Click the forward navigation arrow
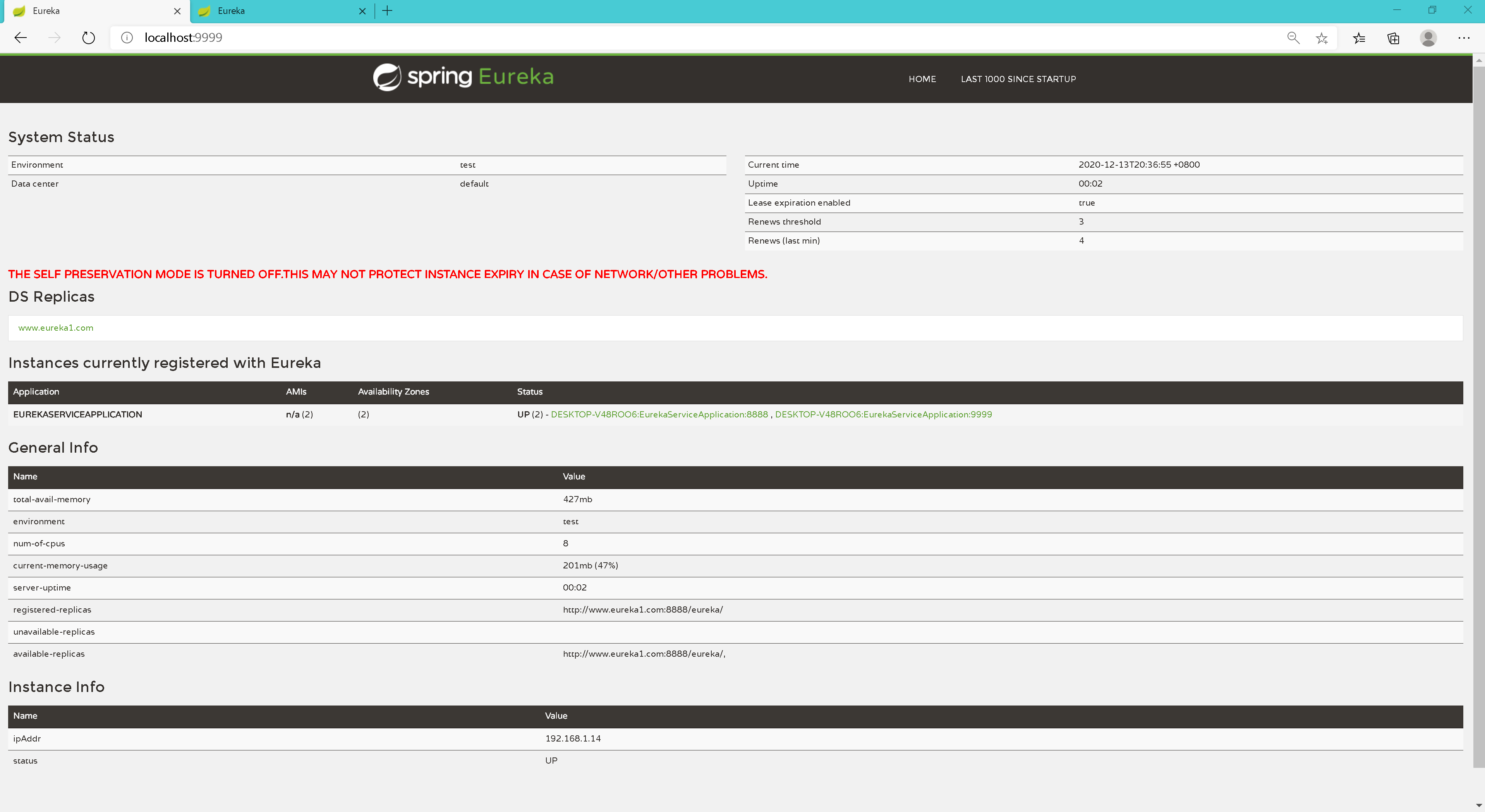Viewport: 1485px width, 812px height. [54, 38]
